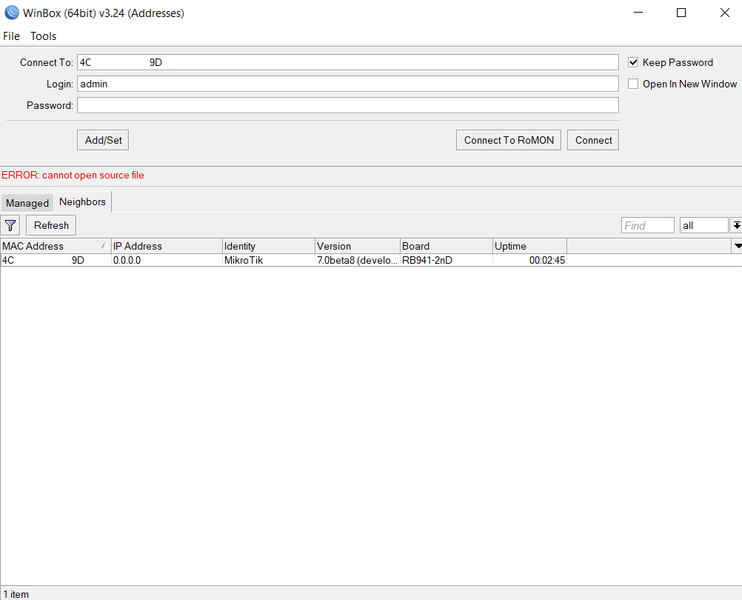Open the dropdown arrow beside the 'all' filter

pyautogui.click(x=736, y=225)
